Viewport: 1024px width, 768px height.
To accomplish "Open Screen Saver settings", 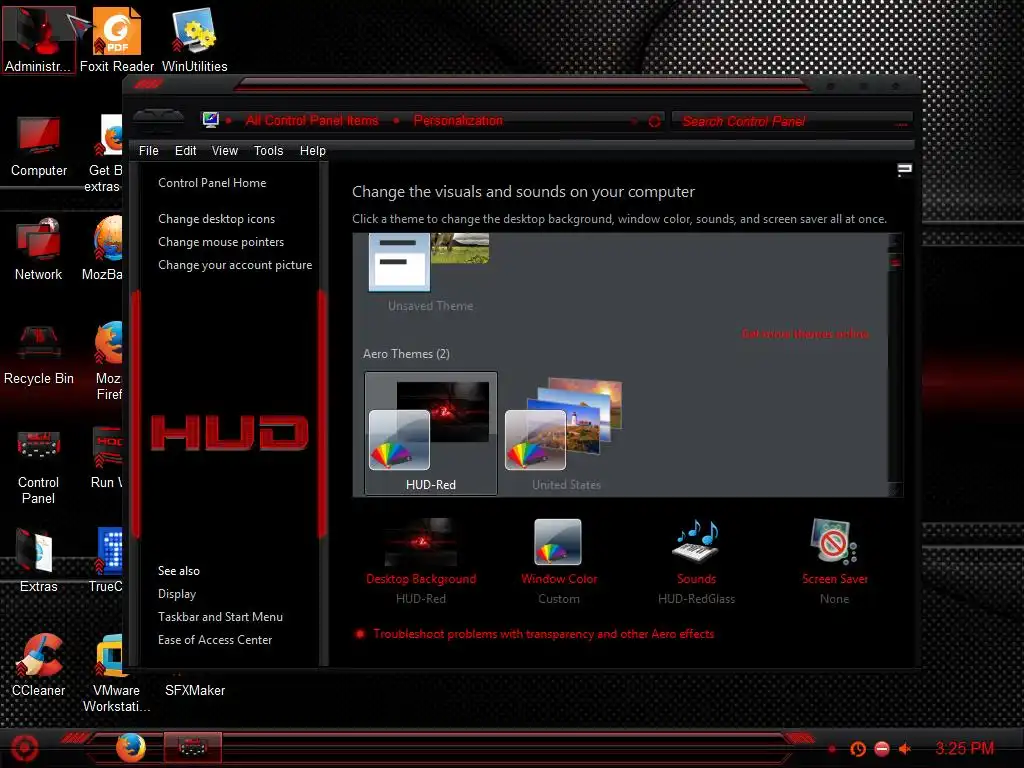I will [x=835, y=562].
